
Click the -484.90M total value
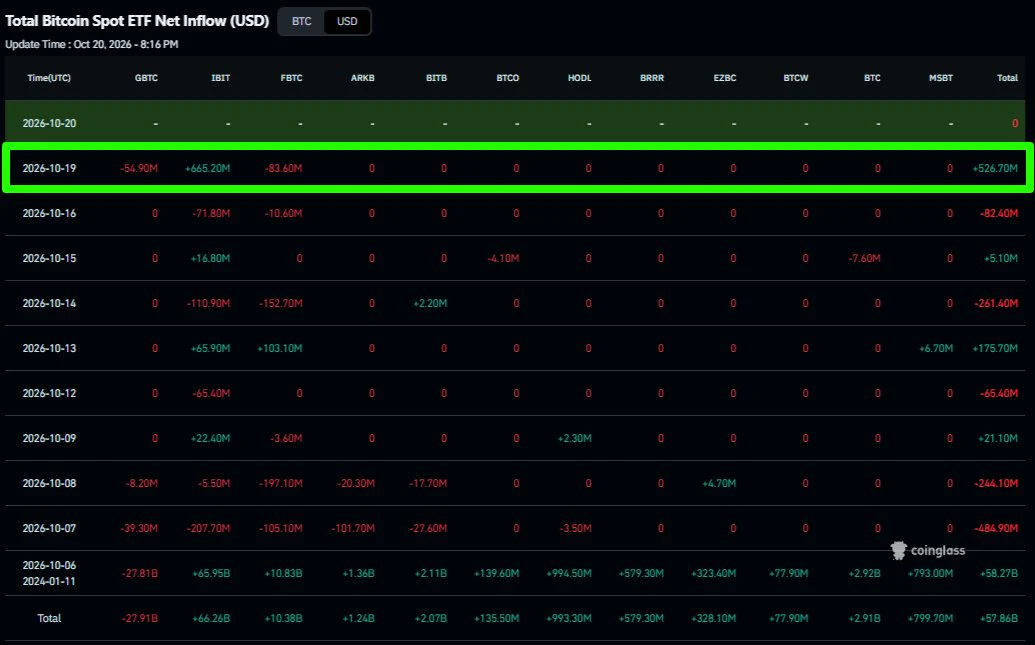[x=996, y=527]
